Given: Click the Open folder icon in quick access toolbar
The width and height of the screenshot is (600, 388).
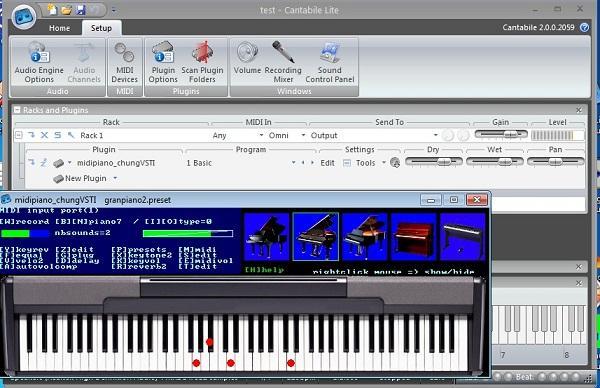Looking at the screenshot, I should point(66,10).
